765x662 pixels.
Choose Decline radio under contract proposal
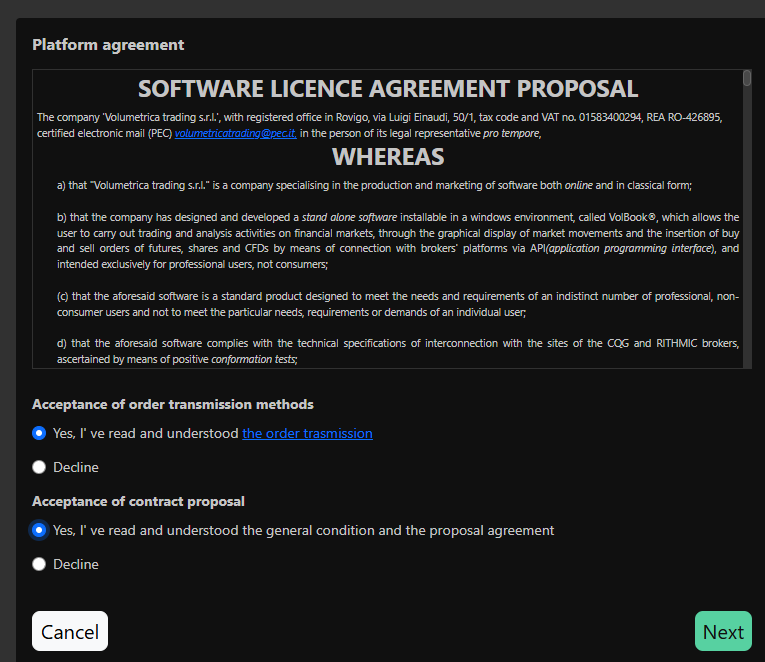39,564
